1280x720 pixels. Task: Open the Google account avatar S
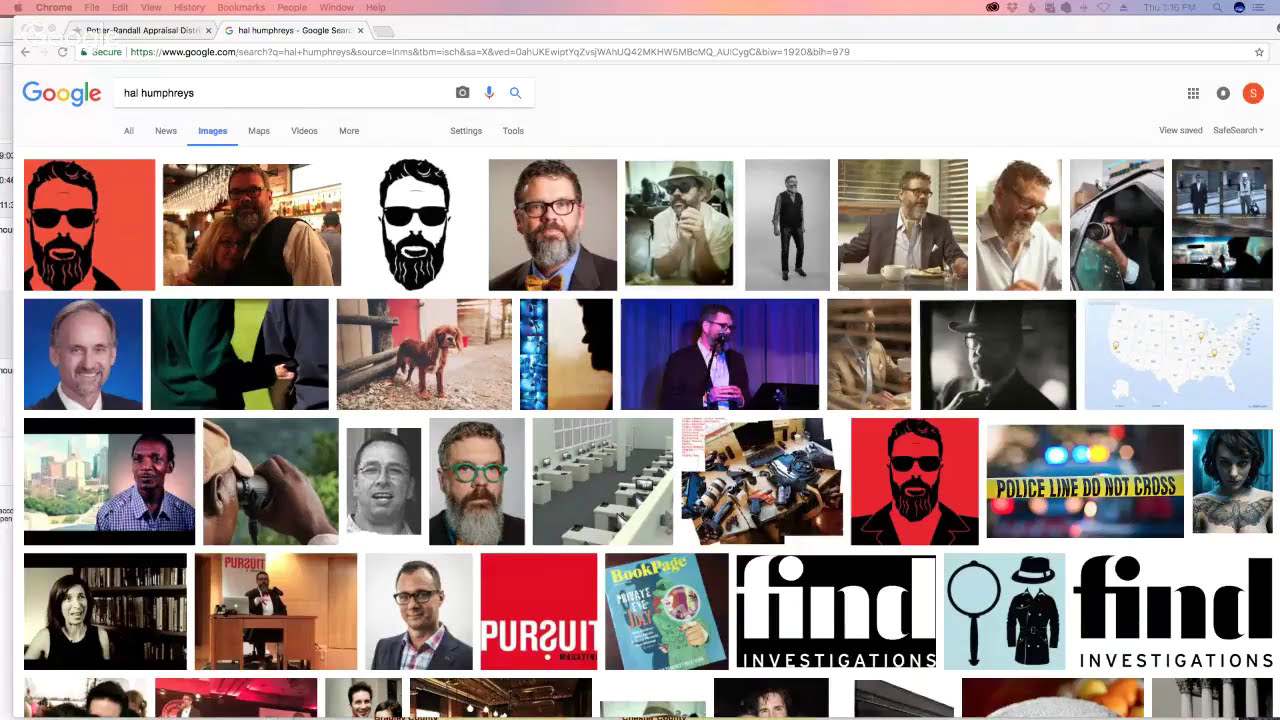[x=1253, y=93]
